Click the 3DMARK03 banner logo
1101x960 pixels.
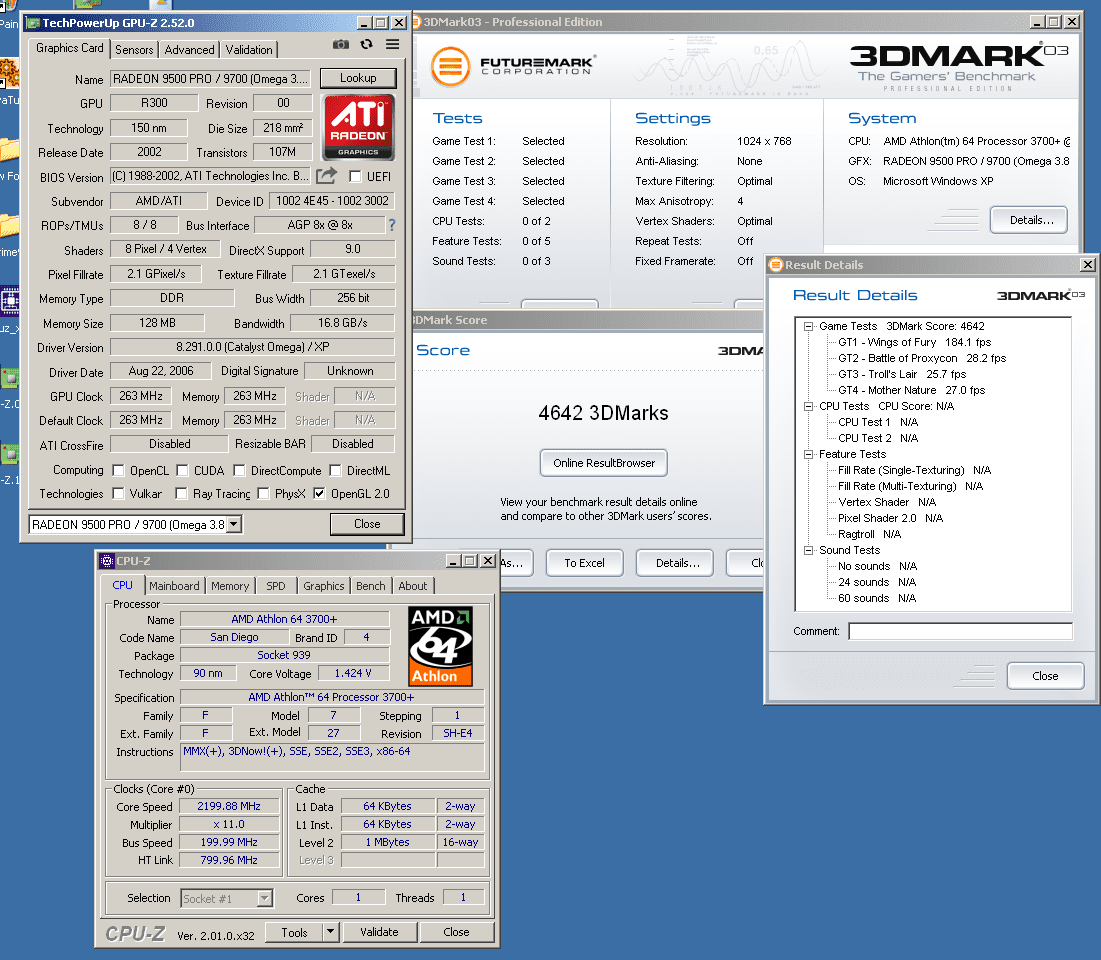[958, 67]
